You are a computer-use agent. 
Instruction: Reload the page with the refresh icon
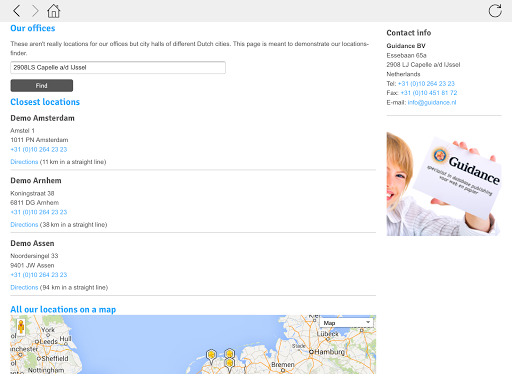click(495, 11)
